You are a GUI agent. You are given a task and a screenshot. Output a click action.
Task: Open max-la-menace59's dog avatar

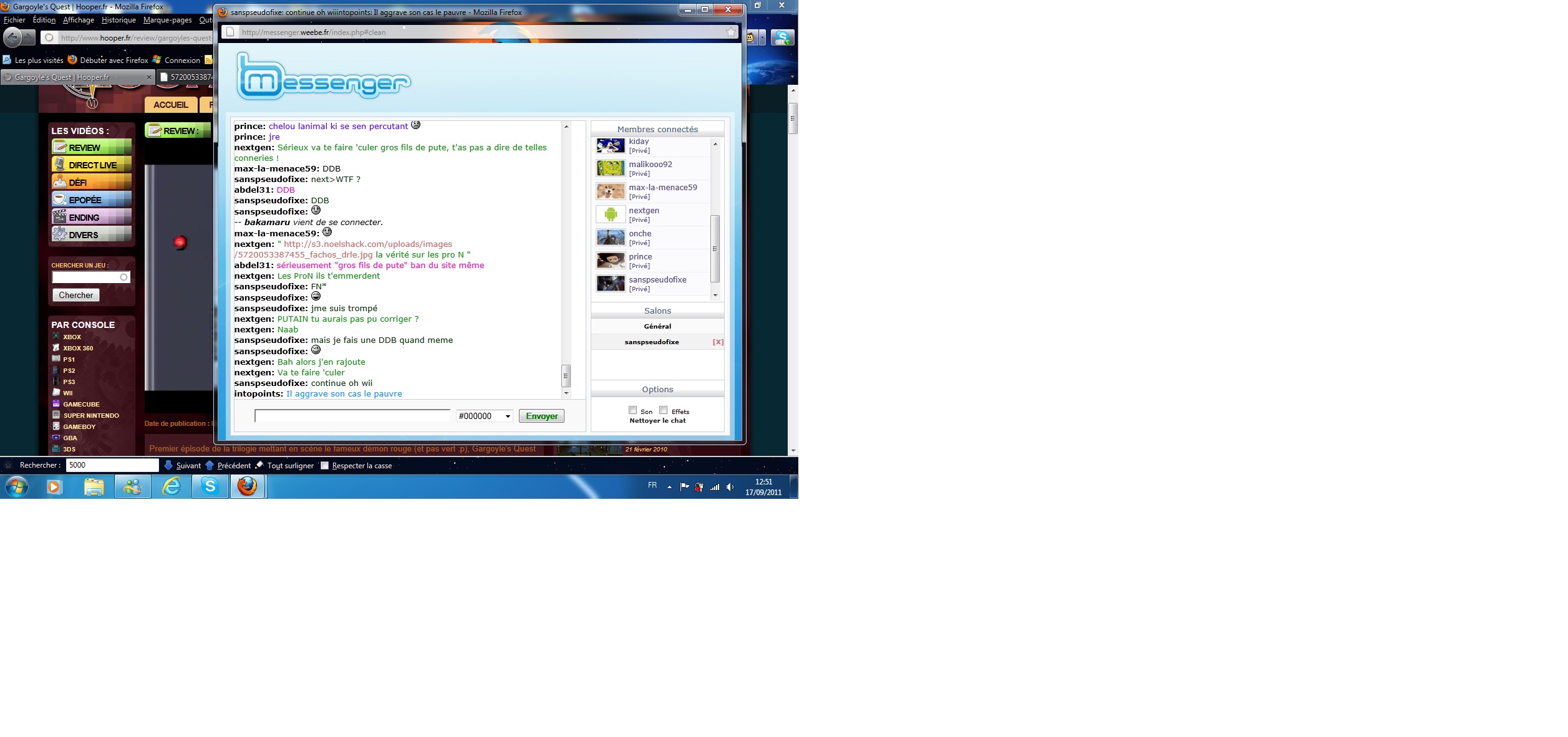[611, 191]
